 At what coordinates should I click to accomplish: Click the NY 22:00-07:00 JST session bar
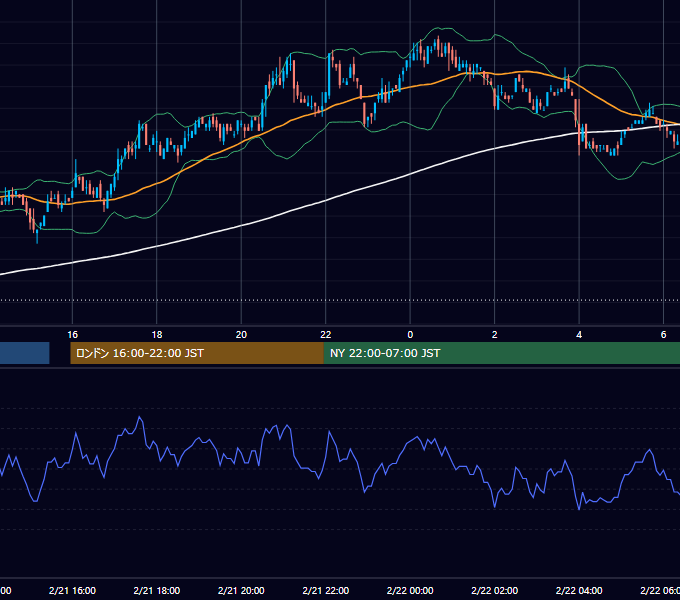click(502, 353)
